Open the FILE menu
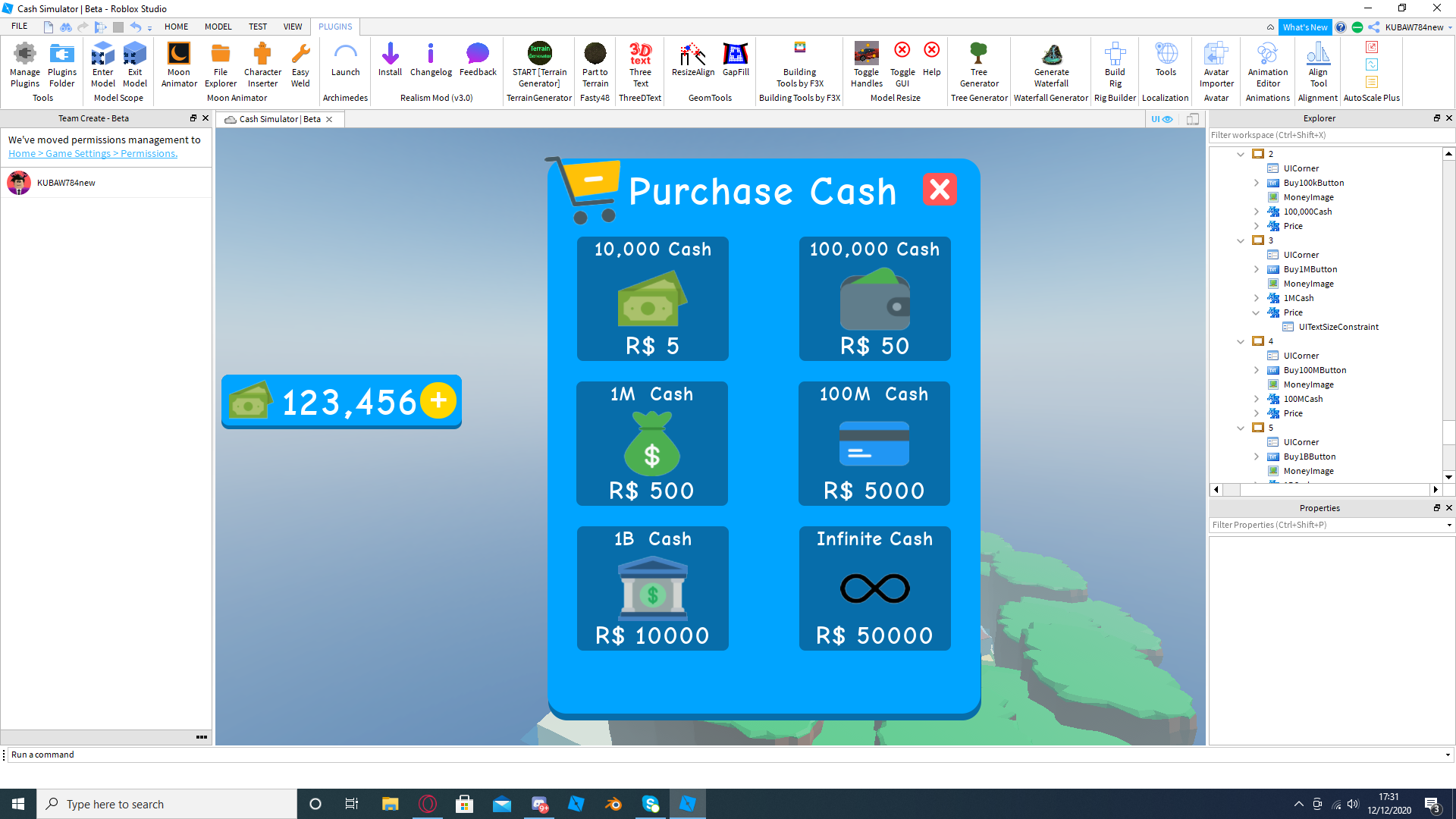The width and height of the screenshot is (1456, 819). [x=20, y=27]
